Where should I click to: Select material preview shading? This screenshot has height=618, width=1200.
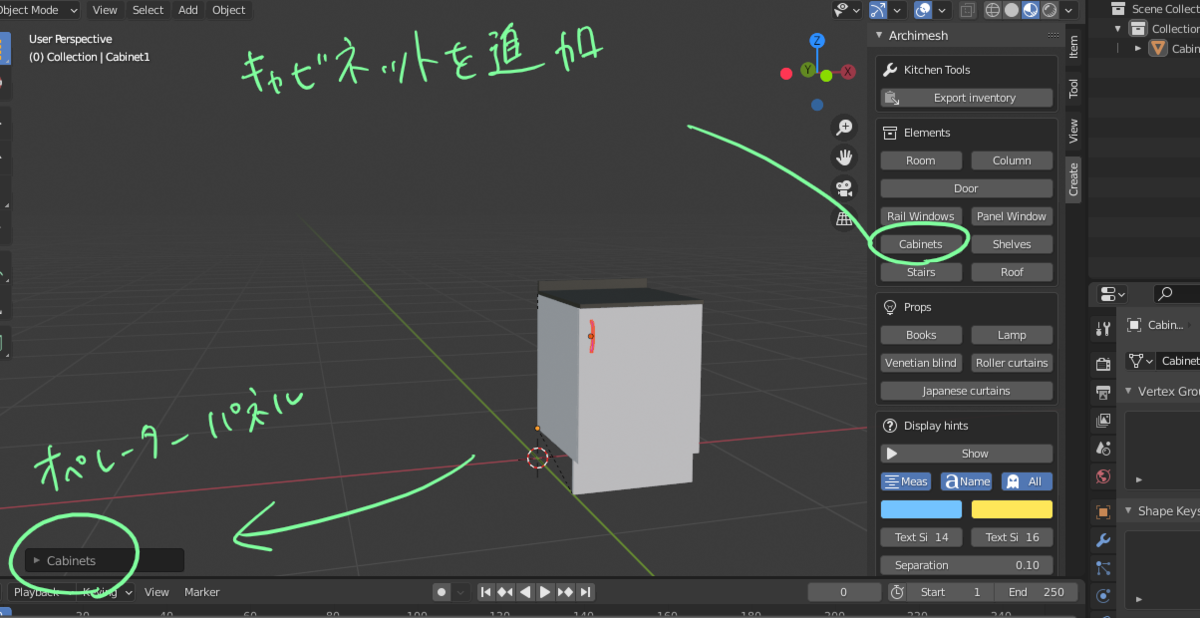click(1031, 10)
